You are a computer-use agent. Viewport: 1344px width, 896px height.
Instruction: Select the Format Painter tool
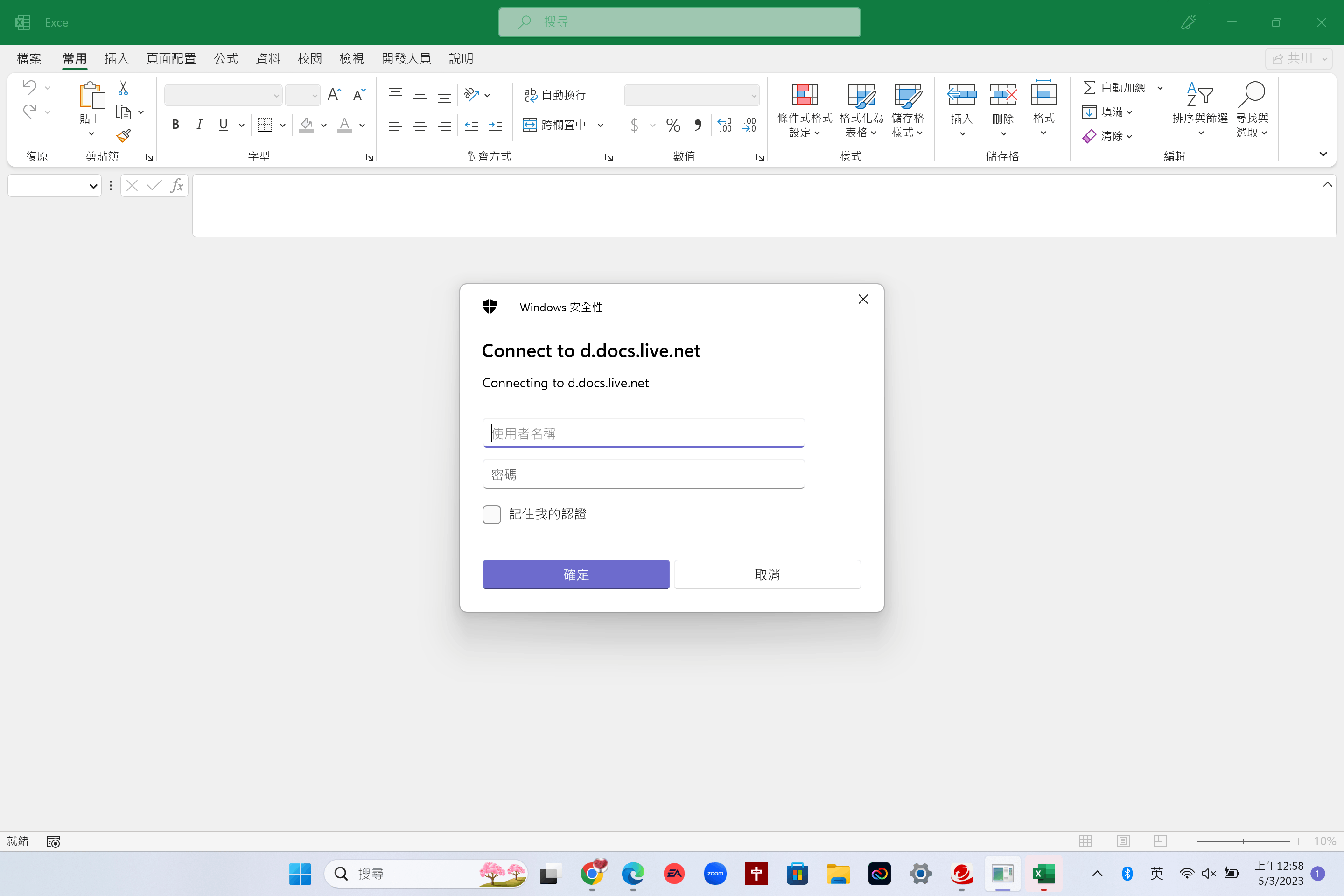(123, 135)
